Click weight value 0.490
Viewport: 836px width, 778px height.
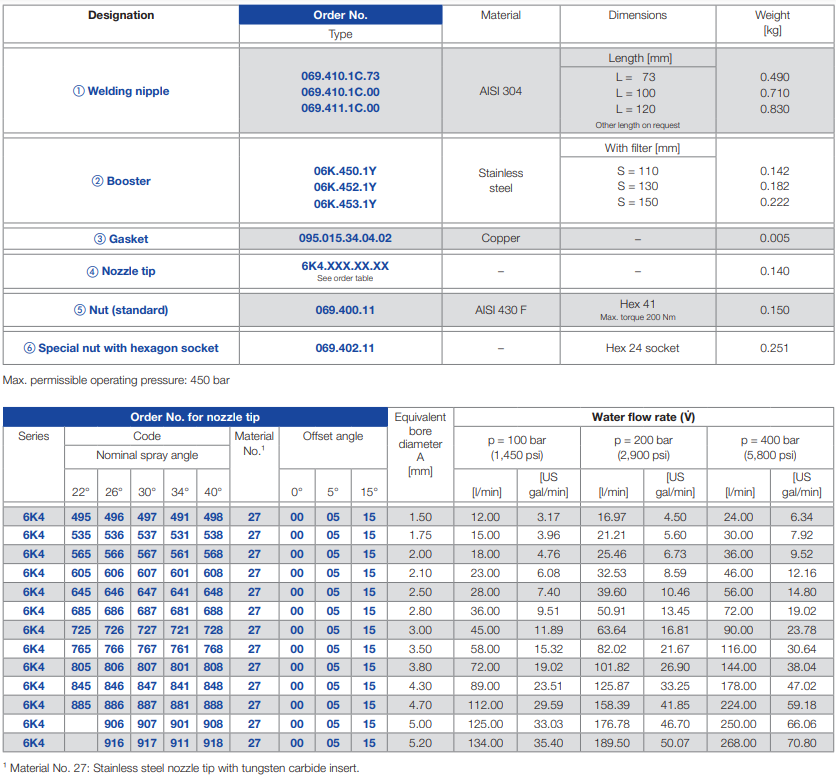775,77
